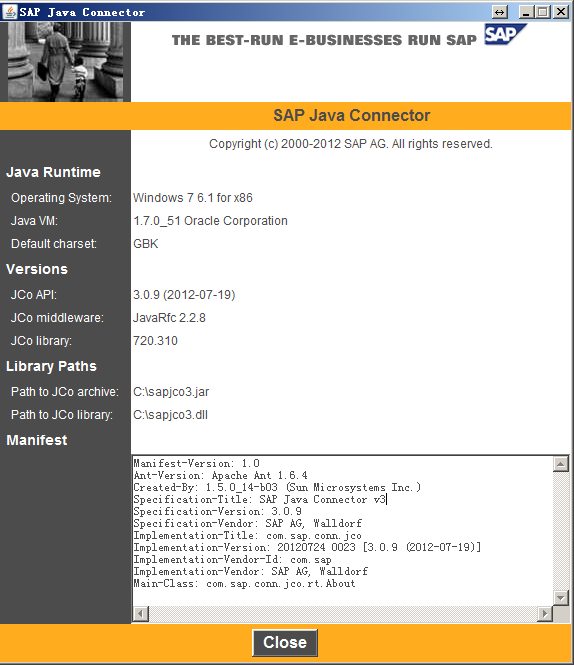Viewport: 574px width, 665px height.
Task: Click the 'Operating System:' label
Action: click(x=62, y=198)
